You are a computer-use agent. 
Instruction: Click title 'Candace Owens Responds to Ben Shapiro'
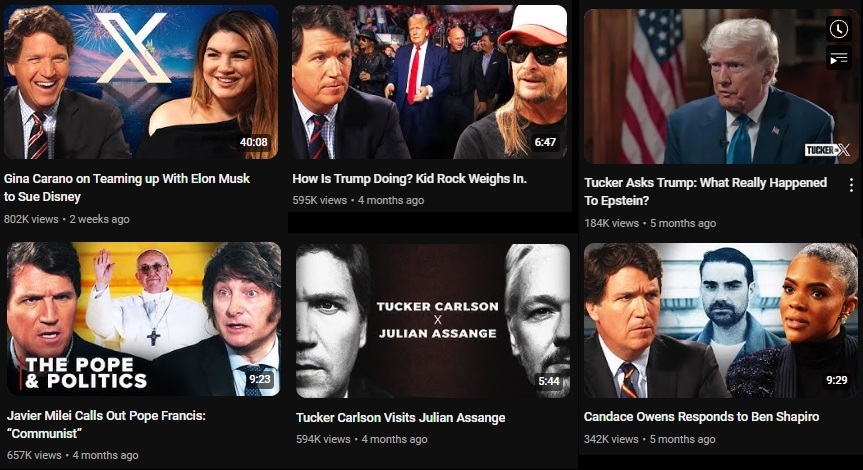(701, 417)
